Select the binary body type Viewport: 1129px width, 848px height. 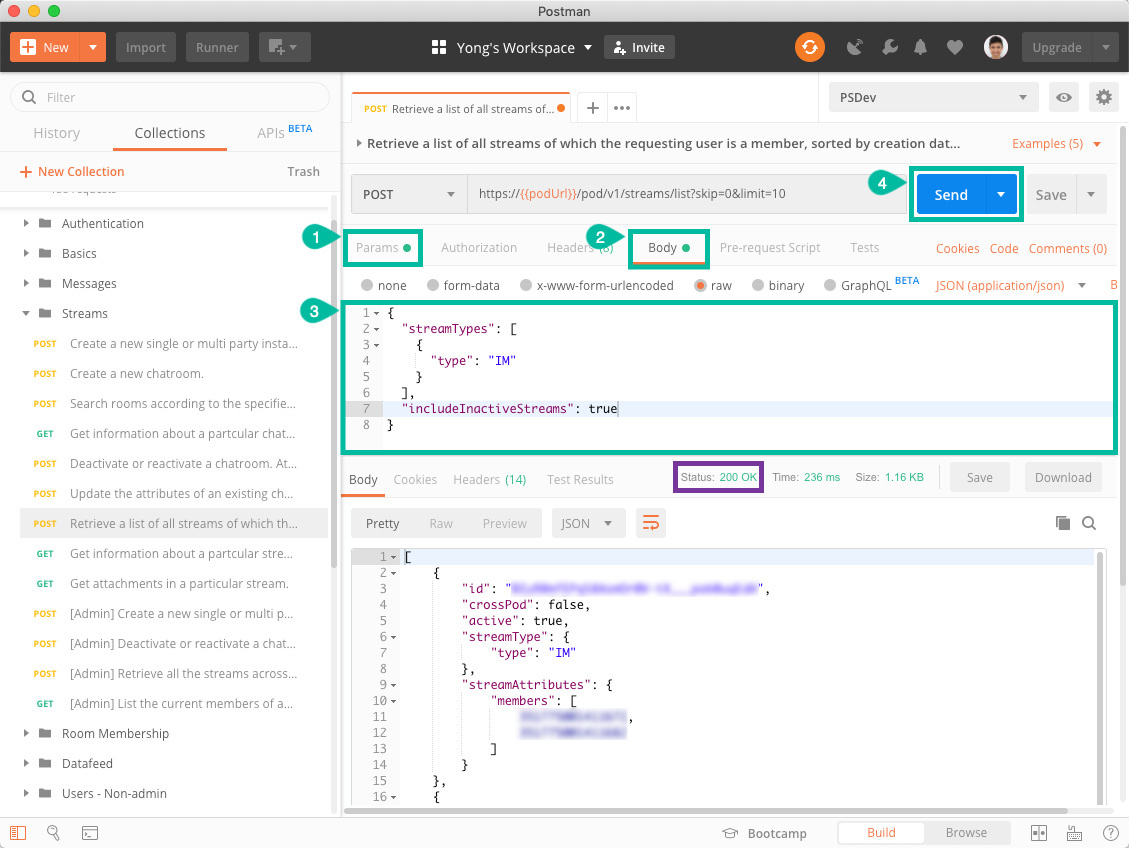[x=757, y=285]
